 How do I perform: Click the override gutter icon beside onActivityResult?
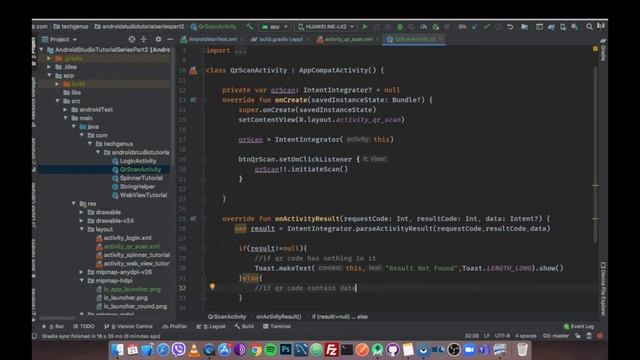(193, 219)
